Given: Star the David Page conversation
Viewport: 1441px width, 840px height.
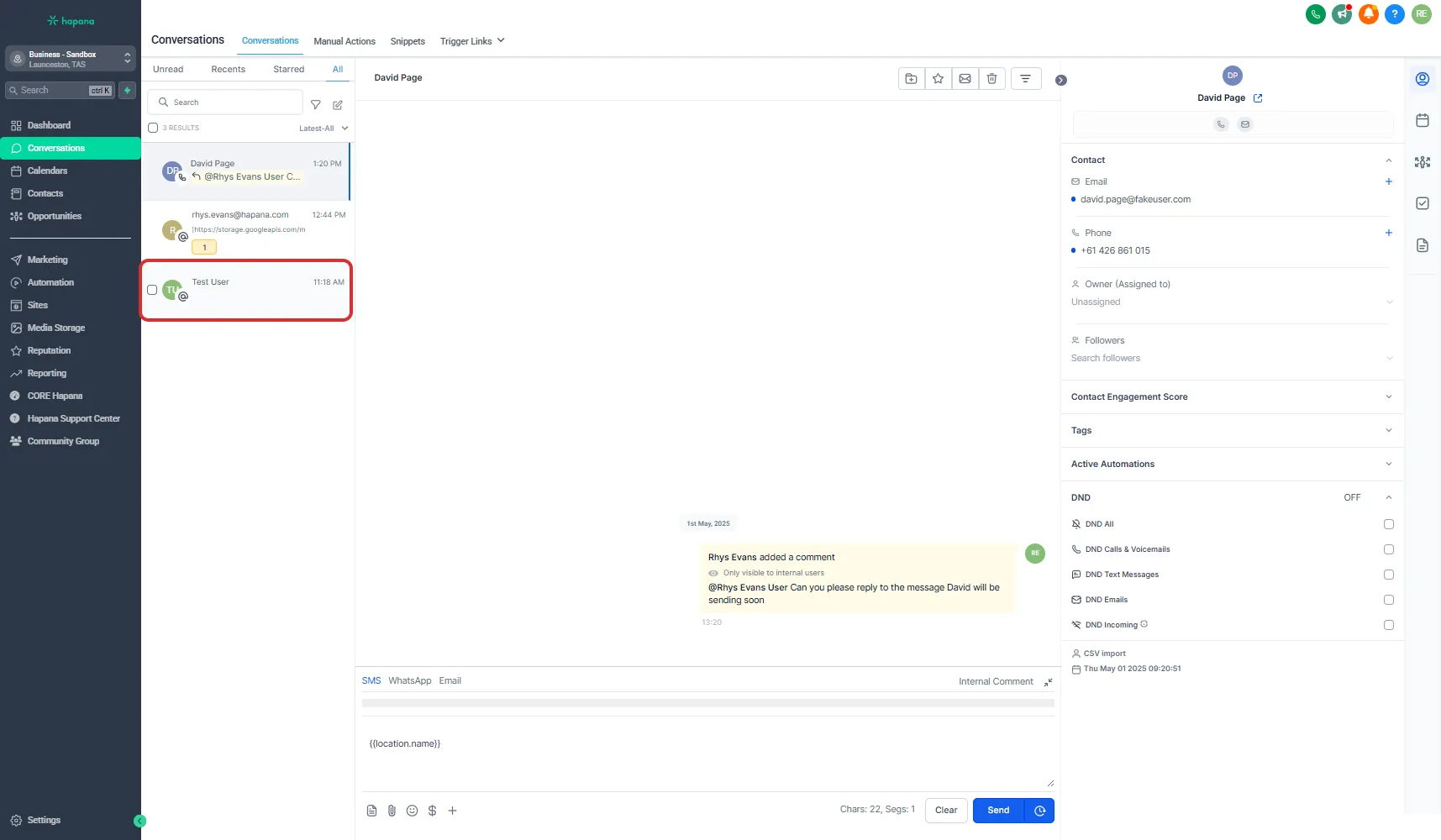Looking at the screenshot, I should click(x=938, y=79).
